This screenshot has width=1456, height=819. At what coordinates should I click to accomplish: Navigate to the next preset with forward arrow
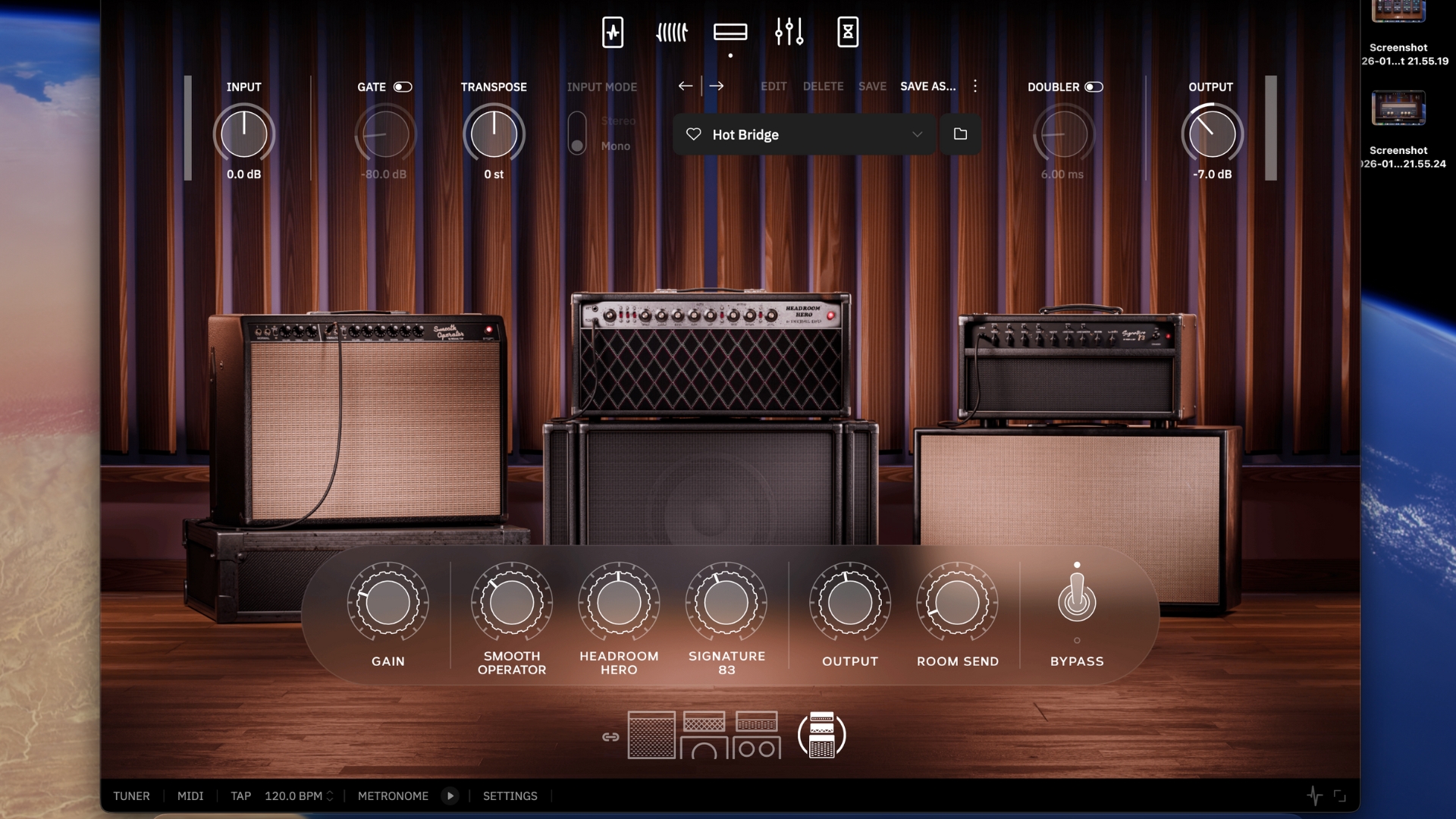point(717,86)
